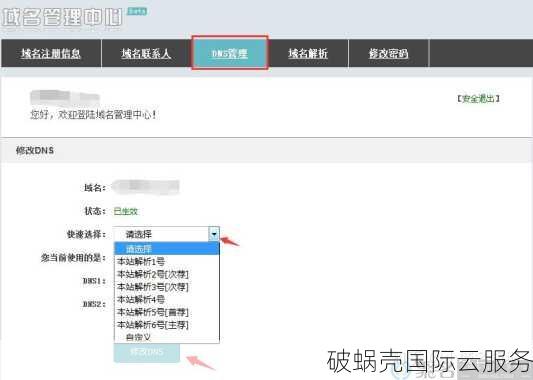Screen dimensions: 533x380
Task: Click the 修改DNS section heading
Action: point(35,150)
